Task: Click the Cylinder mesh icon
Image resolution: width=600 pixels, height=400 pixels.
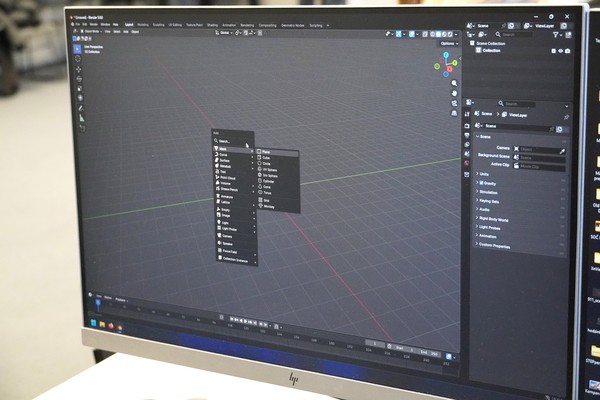Action: click(258, 183)
